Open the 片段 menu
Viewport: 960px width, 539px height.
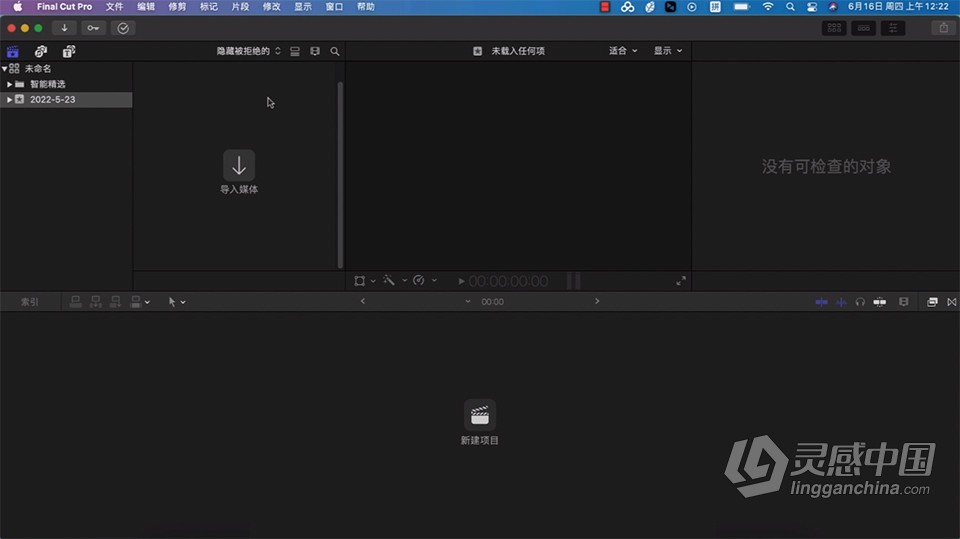tap(240, 7)
